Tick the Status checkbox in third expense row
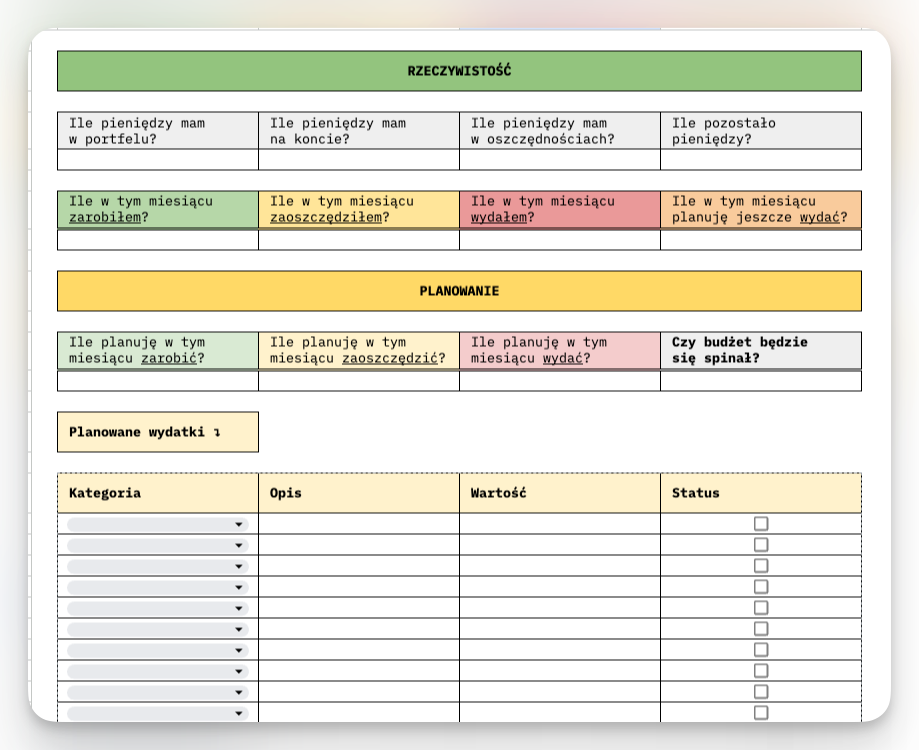This screenshot has width=919, height=750. (x=761, y=565)
